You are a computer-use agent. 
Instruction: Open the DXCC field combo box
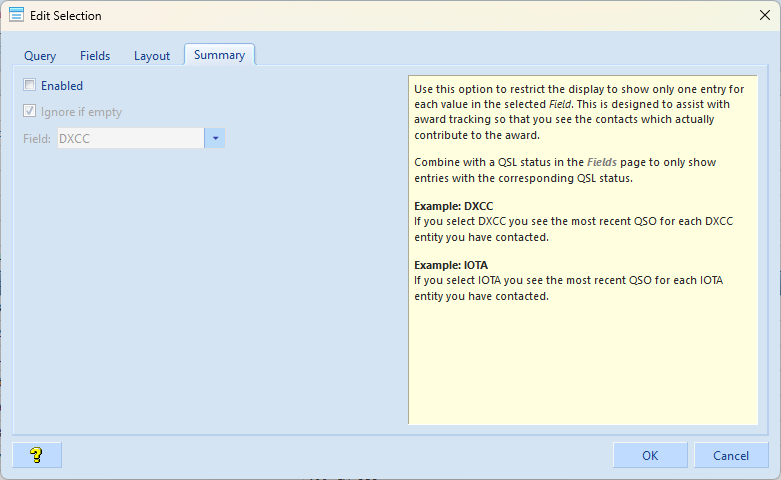pyautogui.click(x=131, y=138)
